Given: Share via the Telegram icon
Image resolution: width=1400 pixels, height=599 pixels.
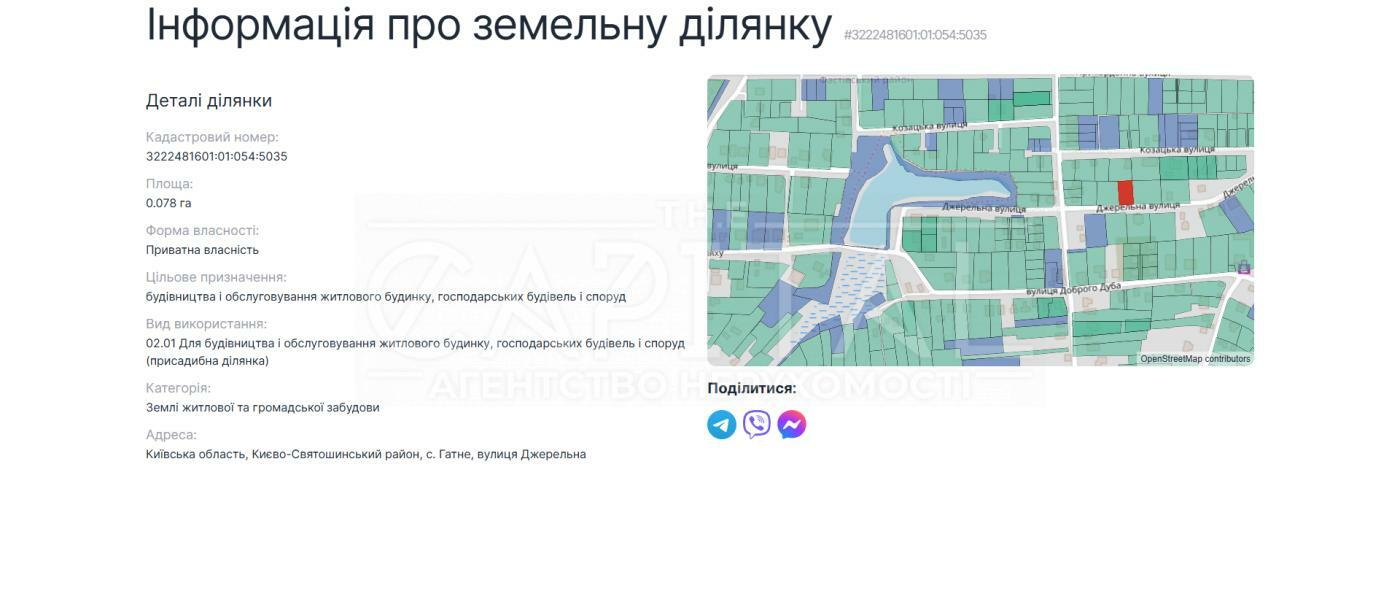Looking at the screenshot, I should 722,425.
